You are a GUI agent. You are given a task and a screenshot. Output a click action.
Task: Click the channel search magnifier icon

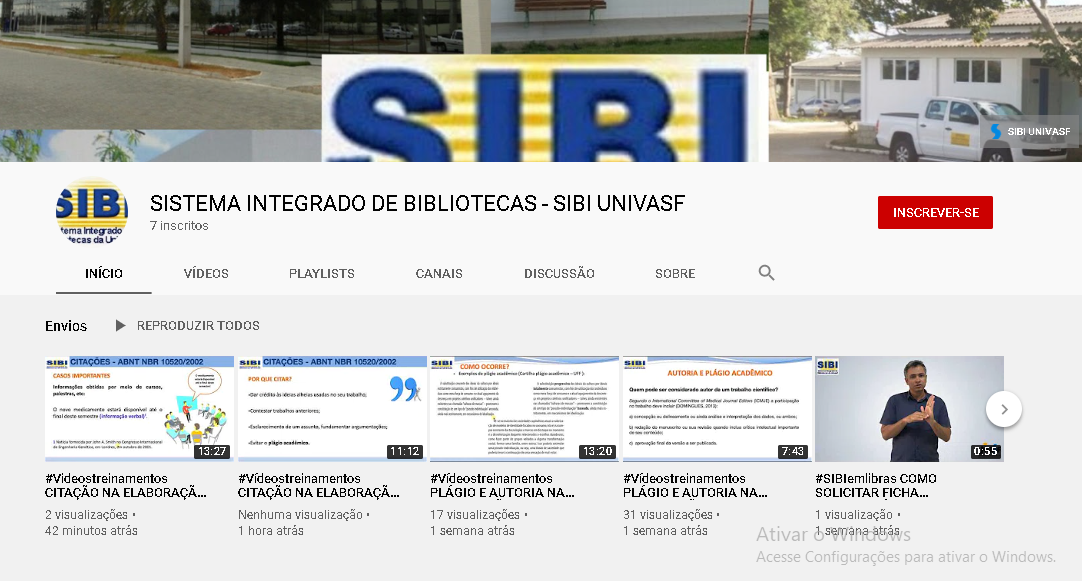pos(766,273)
